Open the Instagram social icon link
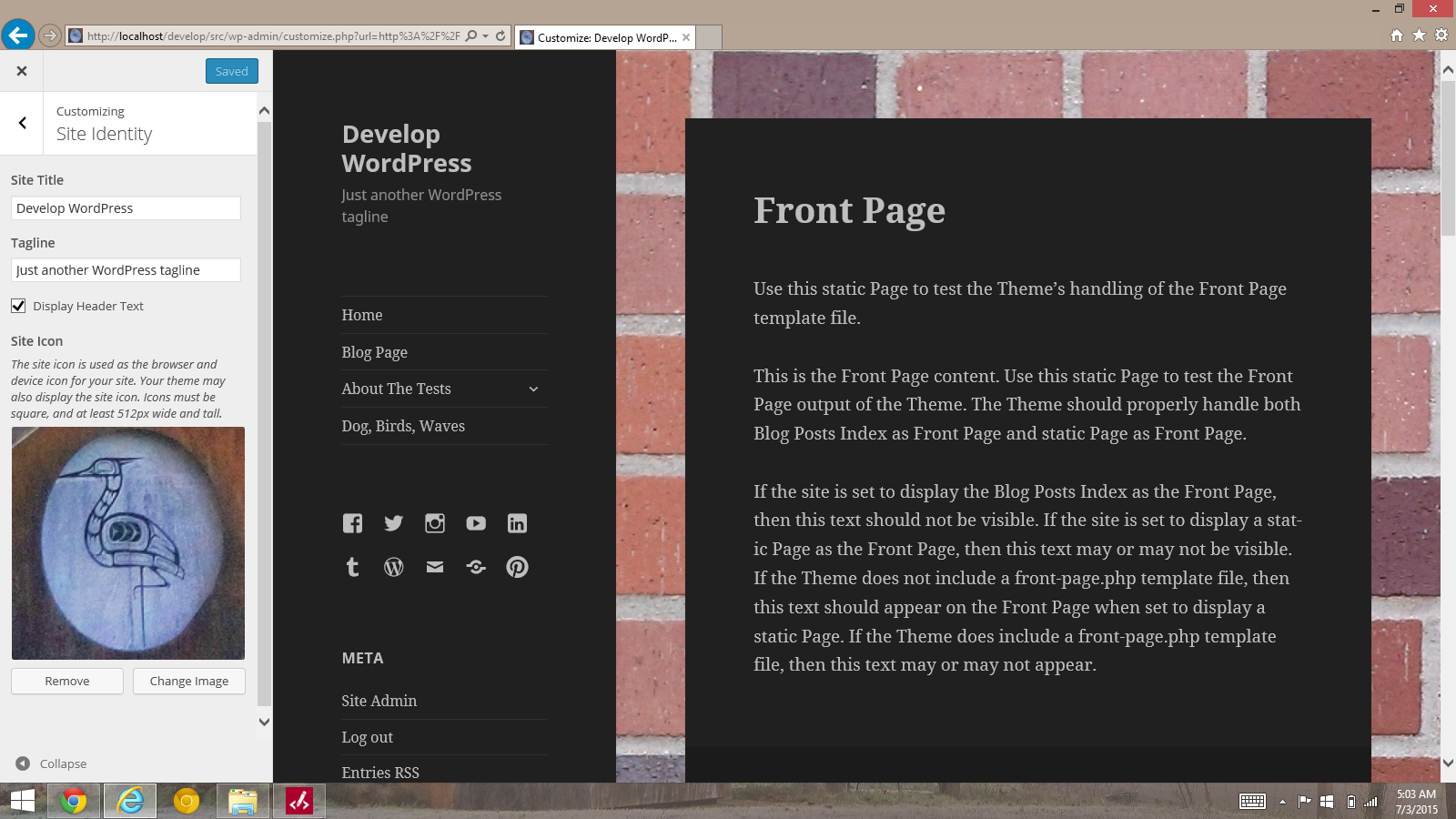 pos(435,523)
